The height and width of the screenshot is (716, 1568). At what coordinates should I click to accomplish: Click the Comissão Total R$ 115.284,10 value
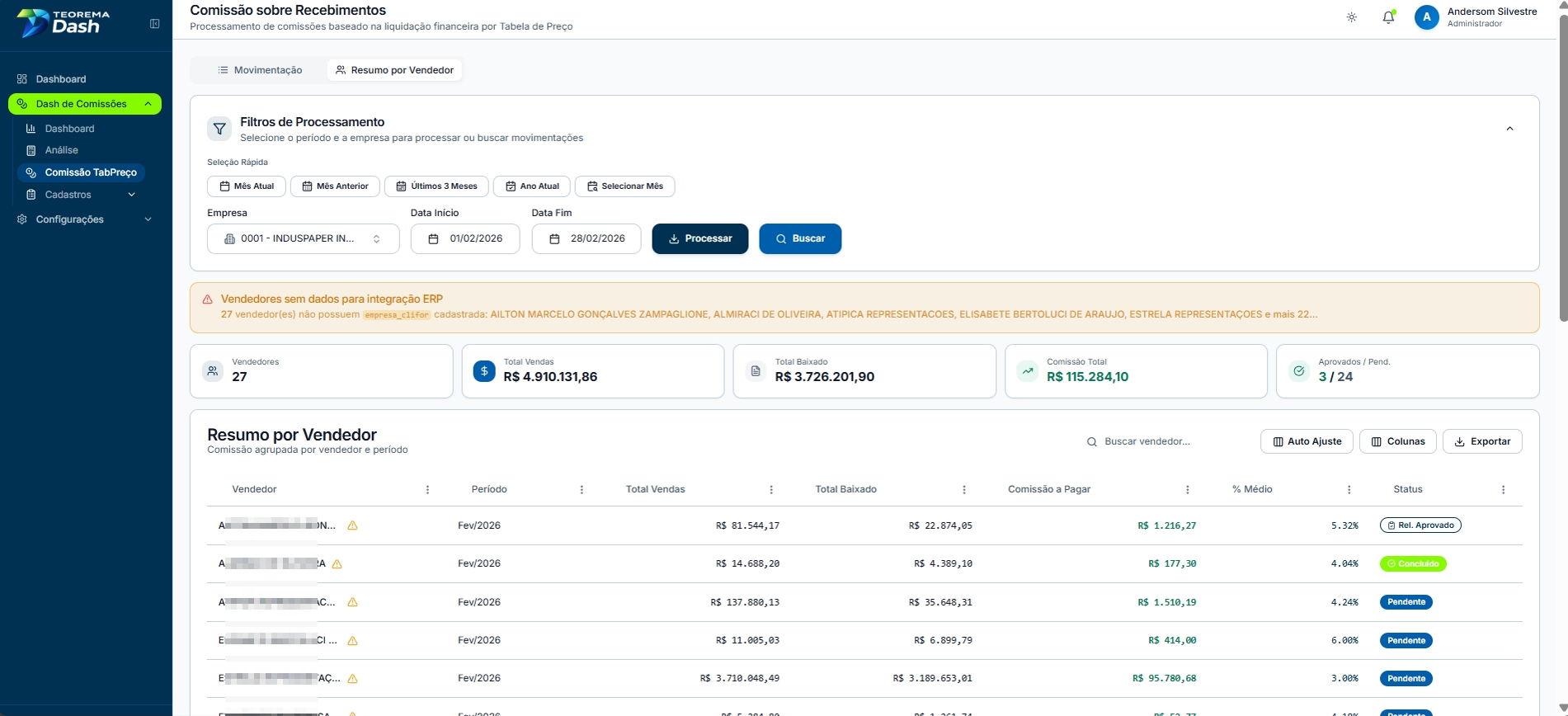[x=1087, y=377]
